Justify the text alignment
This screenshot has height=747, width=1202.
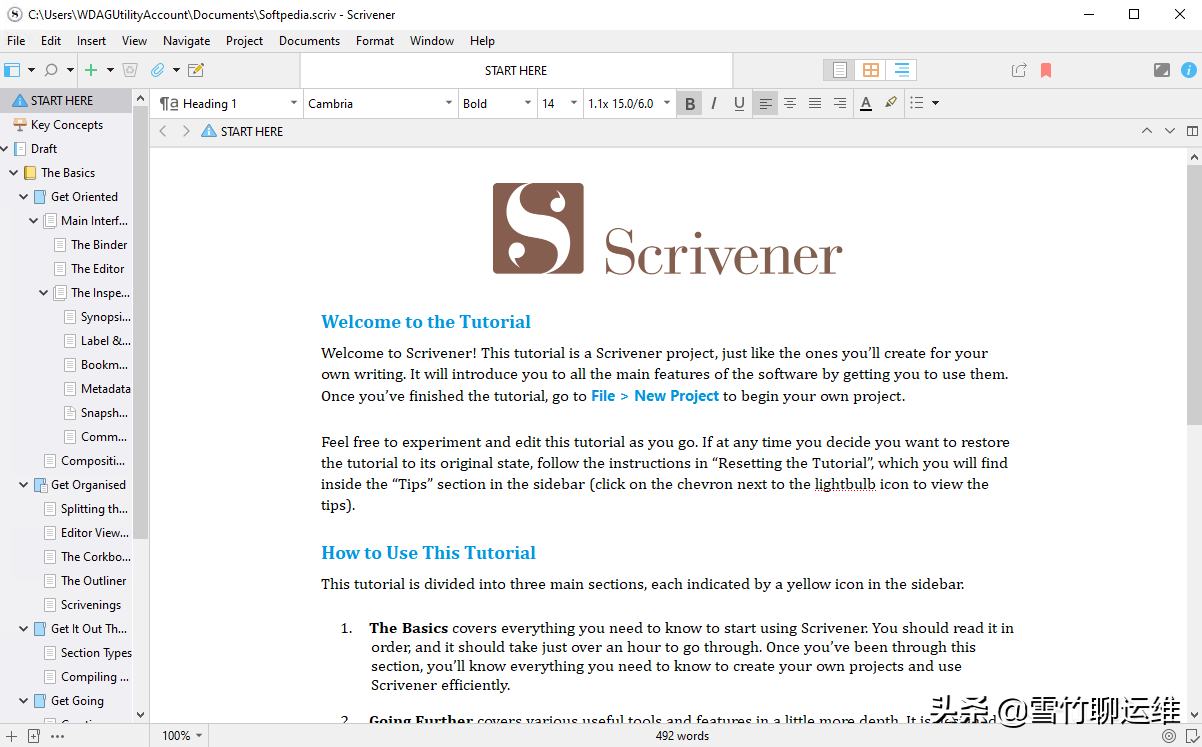click(x=815, y=103)
